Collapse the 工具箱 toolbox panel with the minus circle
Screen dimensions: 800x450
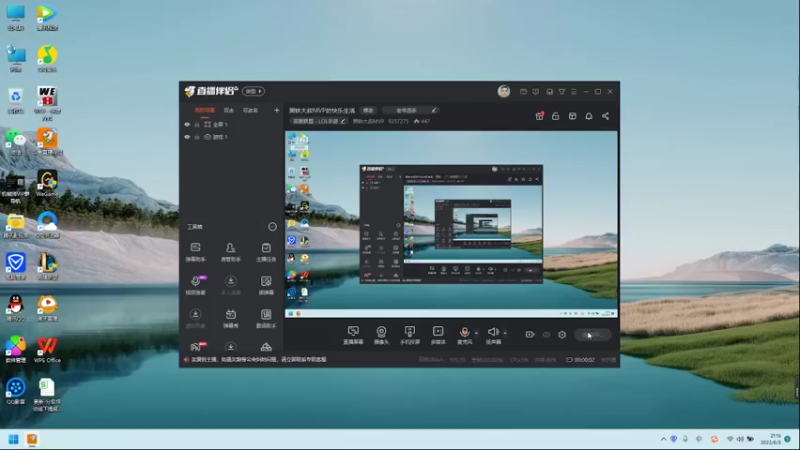272,227
